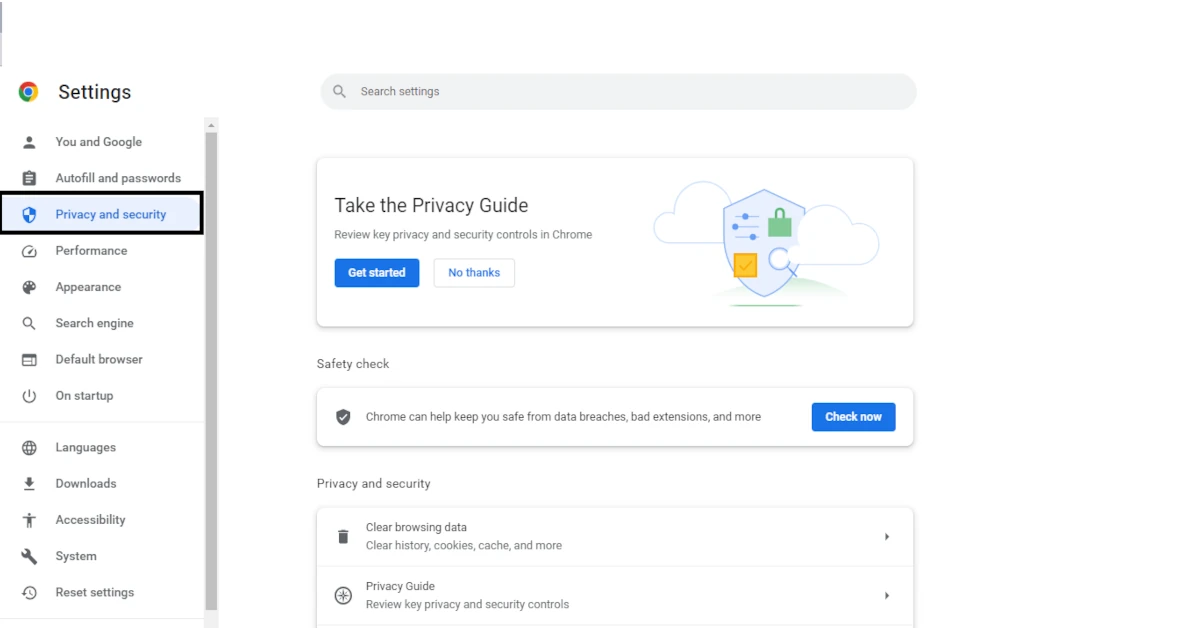Expand the Privacy Guide row arrow
Viewport: 1200px width, 628px height.
pyautogui.click(x=886, y=596)
